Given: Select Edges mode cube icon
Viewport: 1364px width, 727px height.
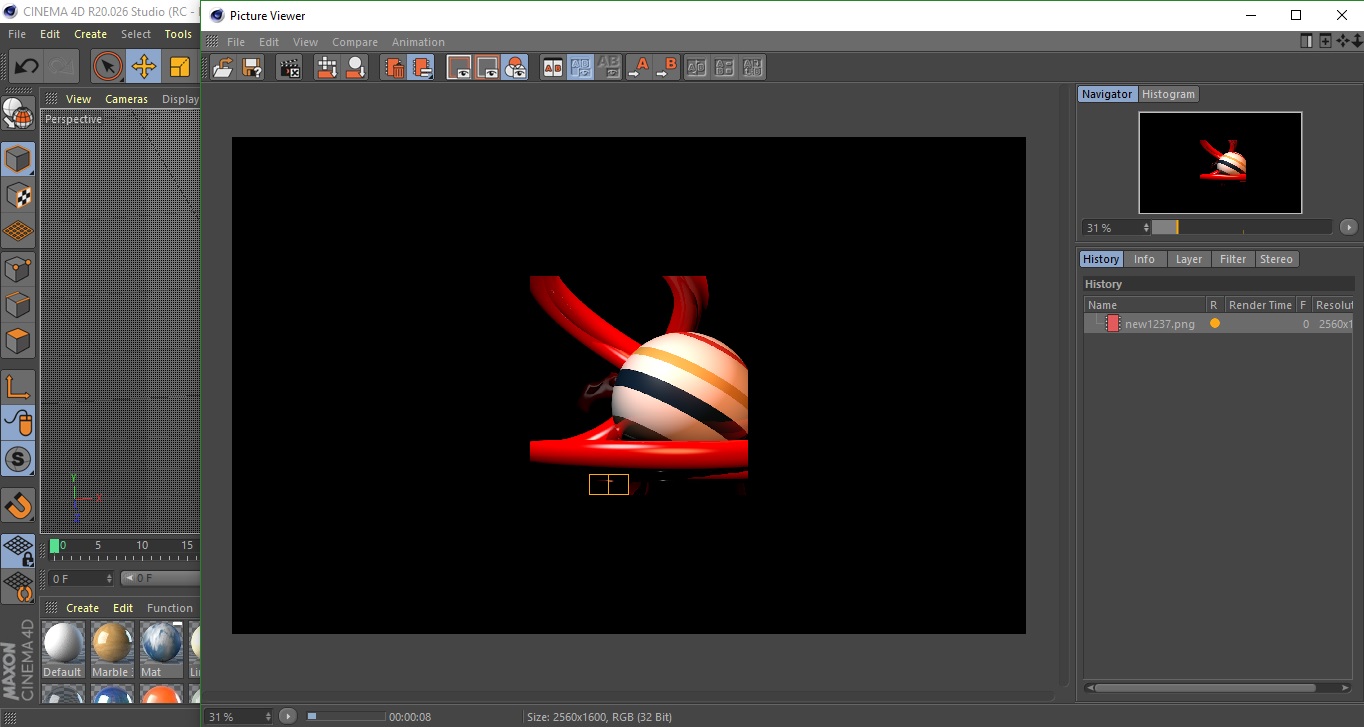Looking at the screenshot, I should 18,305.
